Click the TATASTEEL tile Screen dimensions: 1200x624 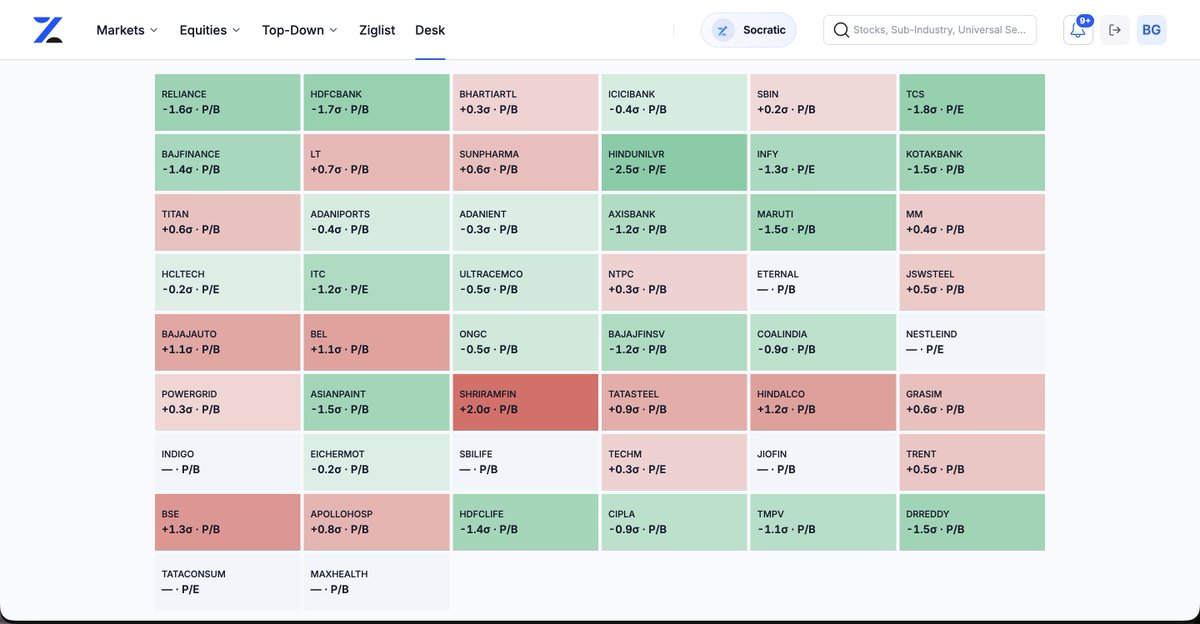tap(674, 402)
